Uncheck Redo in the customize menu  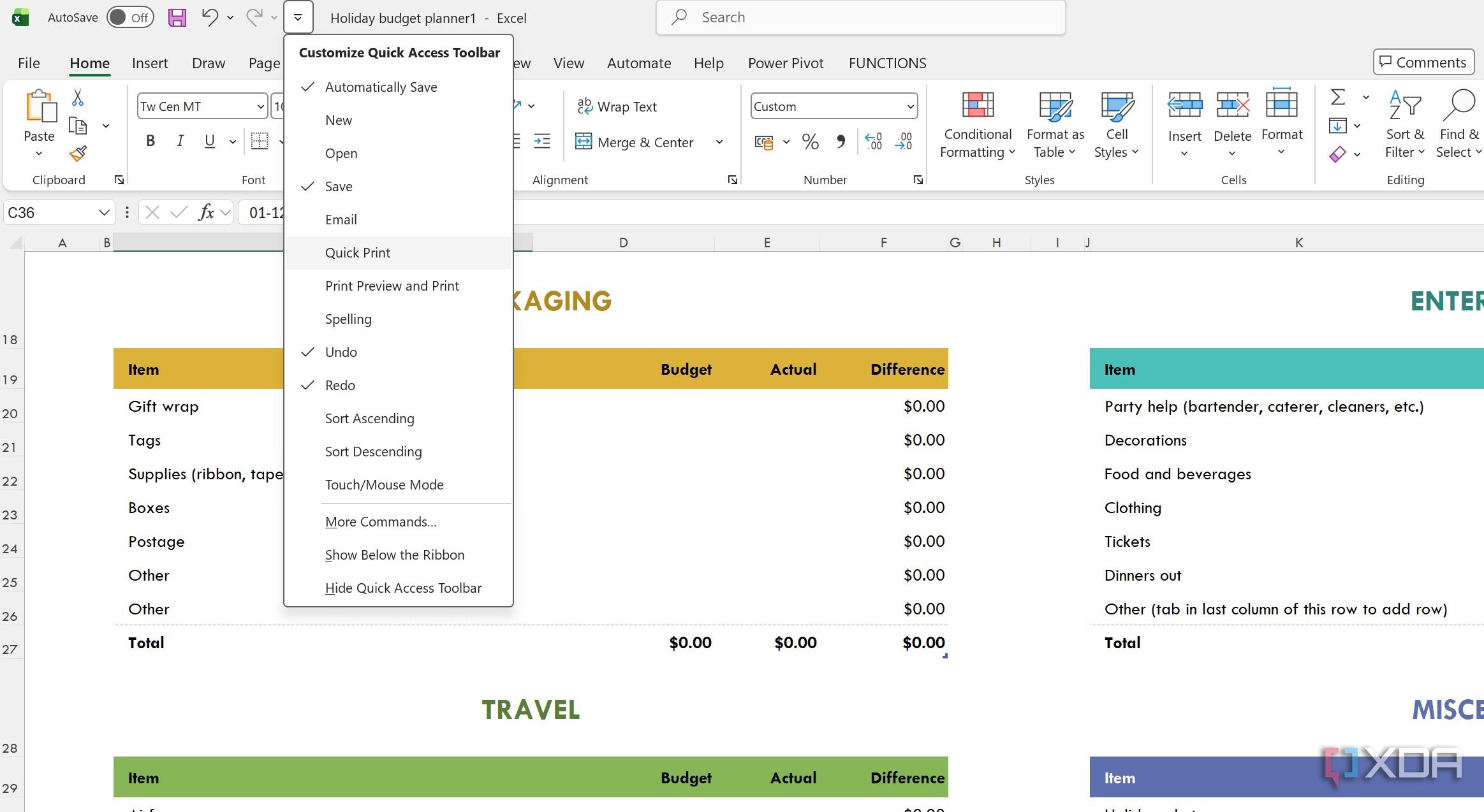340,385
